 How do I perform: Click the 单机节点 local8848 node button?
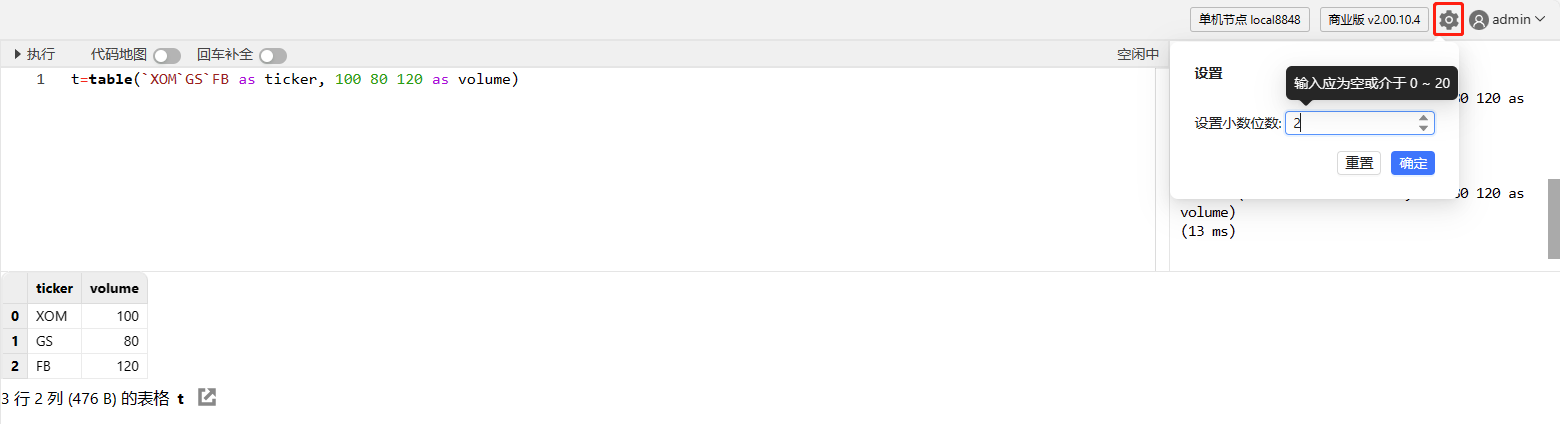pyautogui.click(x=1250, y=20)
